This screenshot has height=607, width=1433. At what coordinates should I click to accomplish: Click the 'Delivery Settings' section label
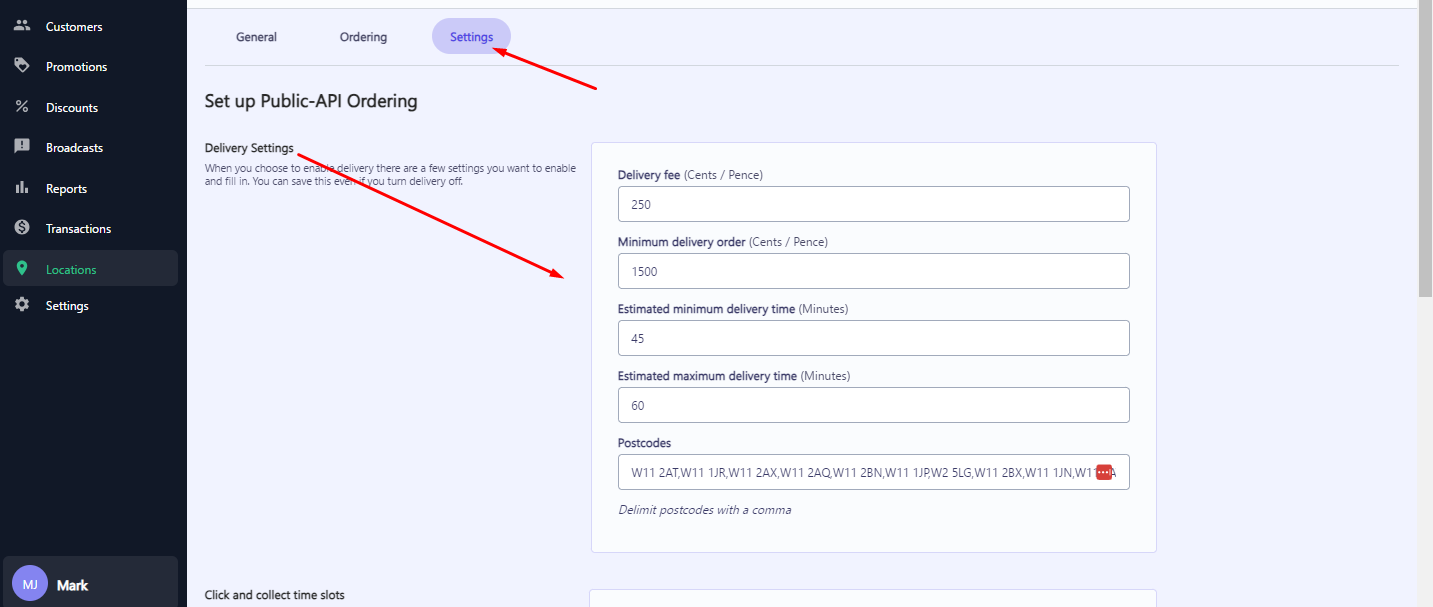tap(249, 148)
